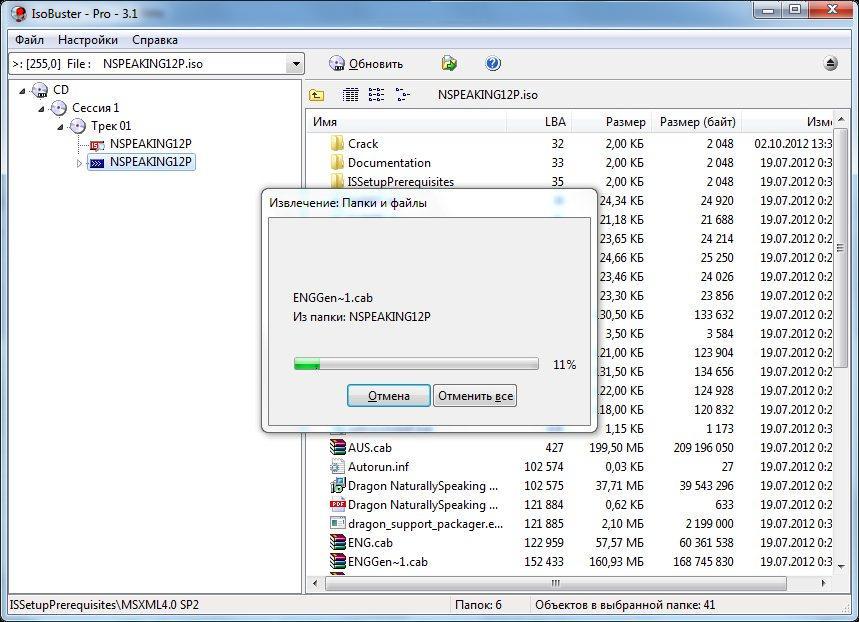859x622 pixels.
Task: Select the ENG.cab file name
Action: 370,543
